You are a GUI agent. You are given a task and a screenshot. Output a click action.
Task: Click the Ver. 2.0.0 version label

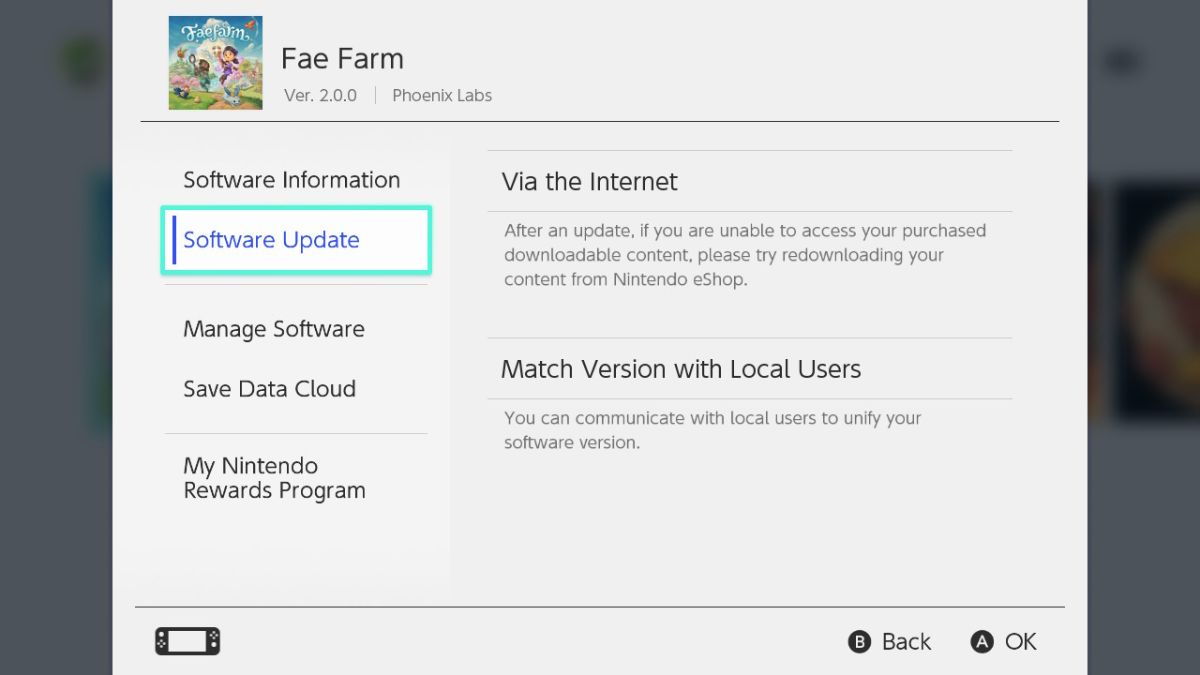click(320, 95)
